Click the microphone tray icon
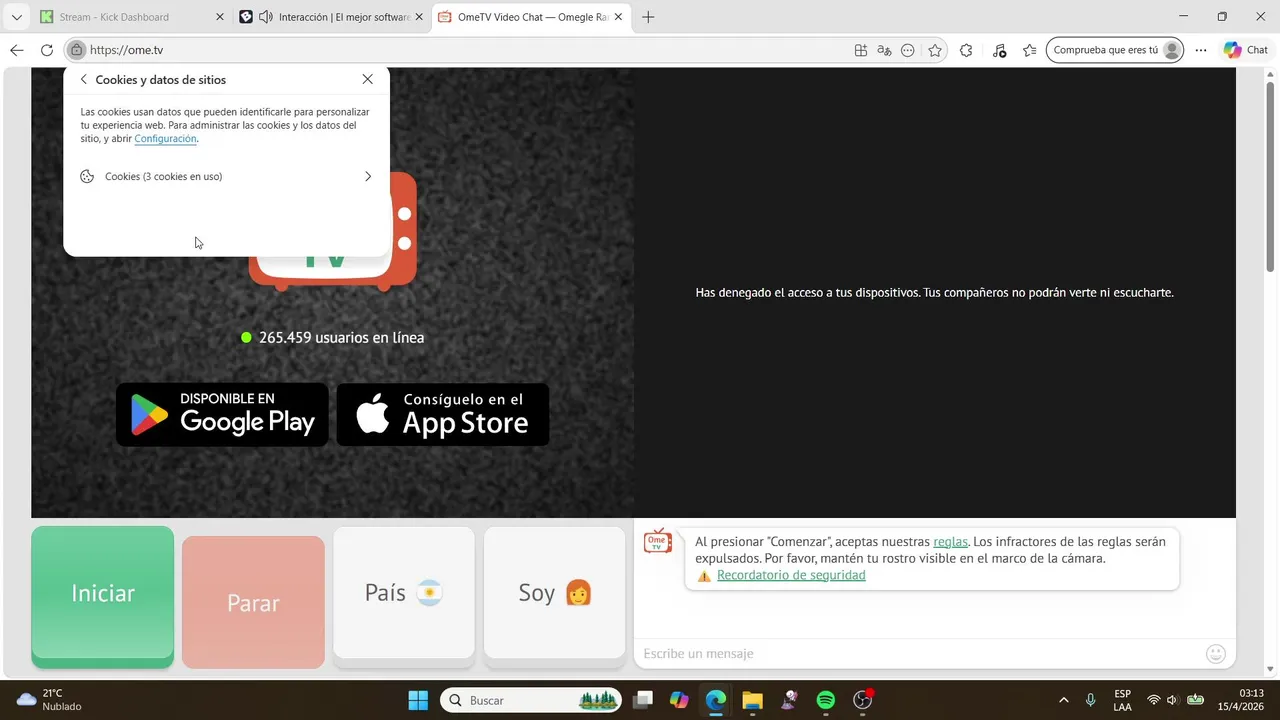The height and width of the screenshot is (720, 1280). click(1090, 700)
